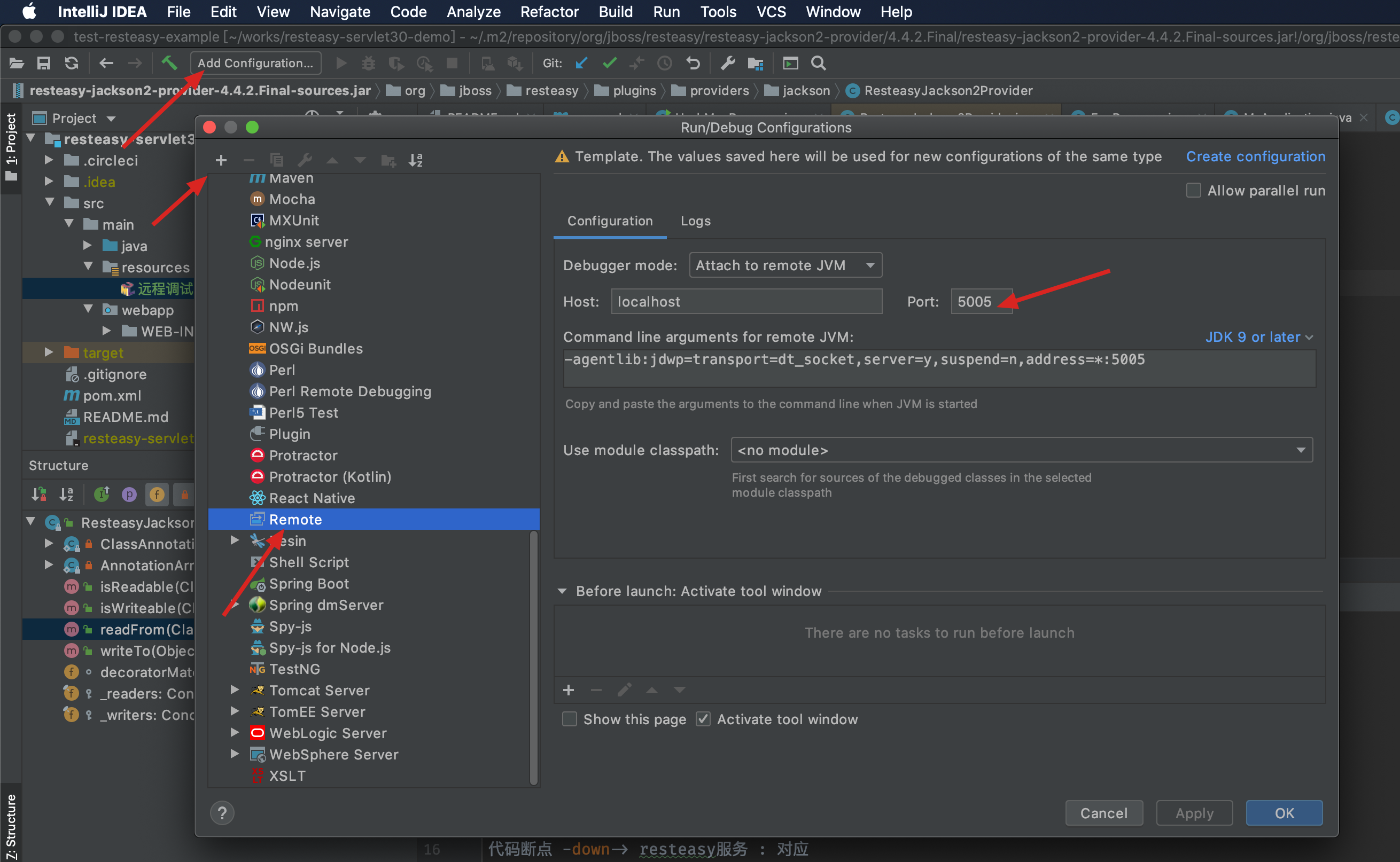
Task: Click the add before-launch task plus icon
Action: pos(568,691)
